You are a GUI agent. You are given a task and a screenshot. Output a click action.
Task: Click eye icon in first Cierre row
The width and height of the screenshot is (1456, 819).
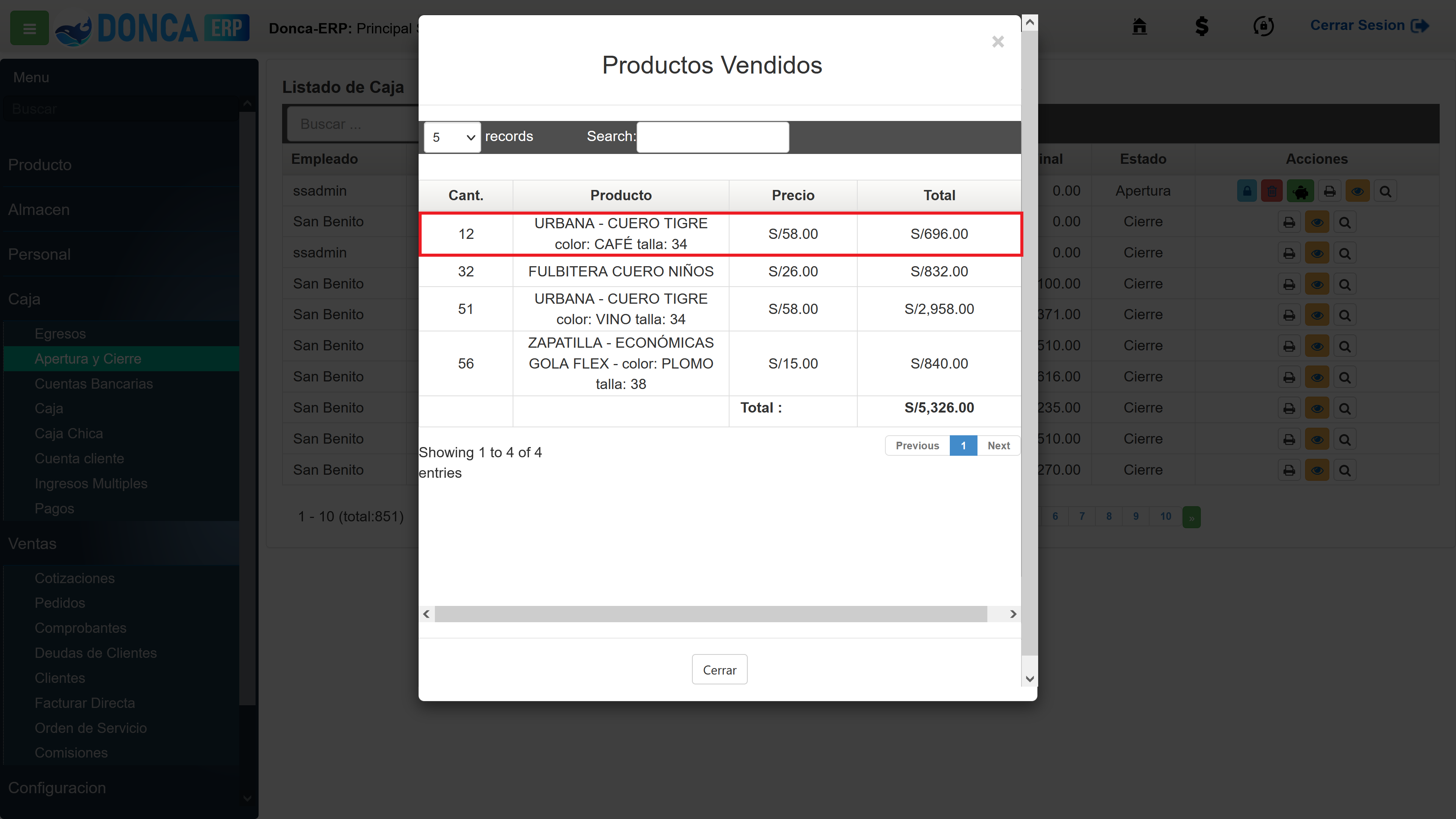(1317, 222)
